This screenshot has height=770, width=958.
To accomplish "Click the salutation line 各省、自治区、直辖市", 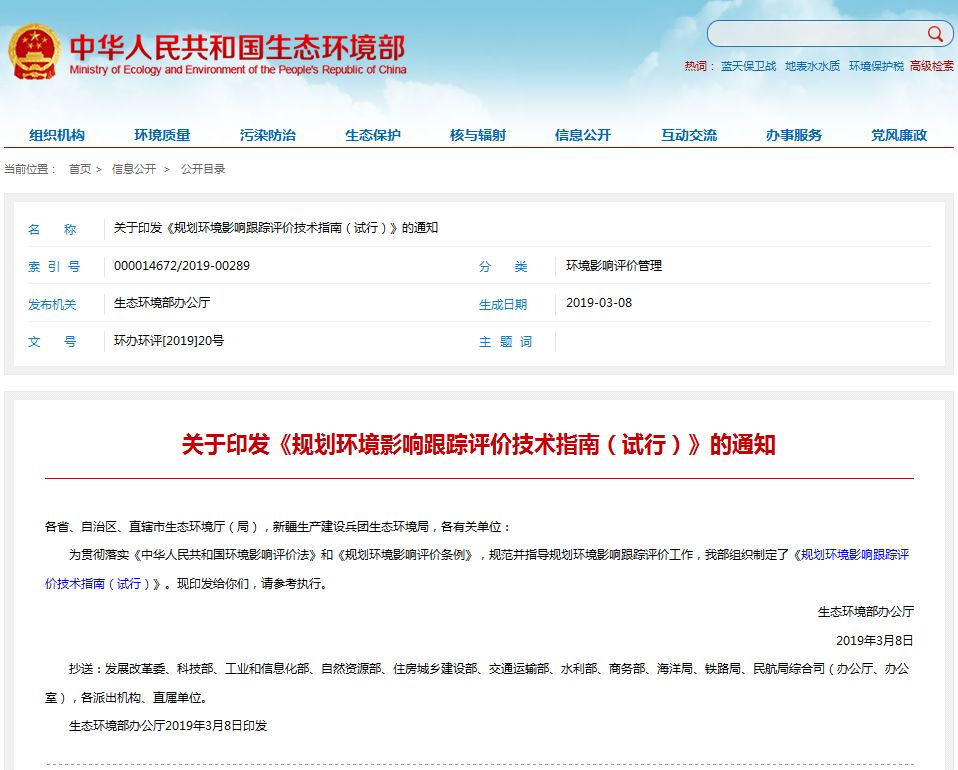I will tap(278, 527).
